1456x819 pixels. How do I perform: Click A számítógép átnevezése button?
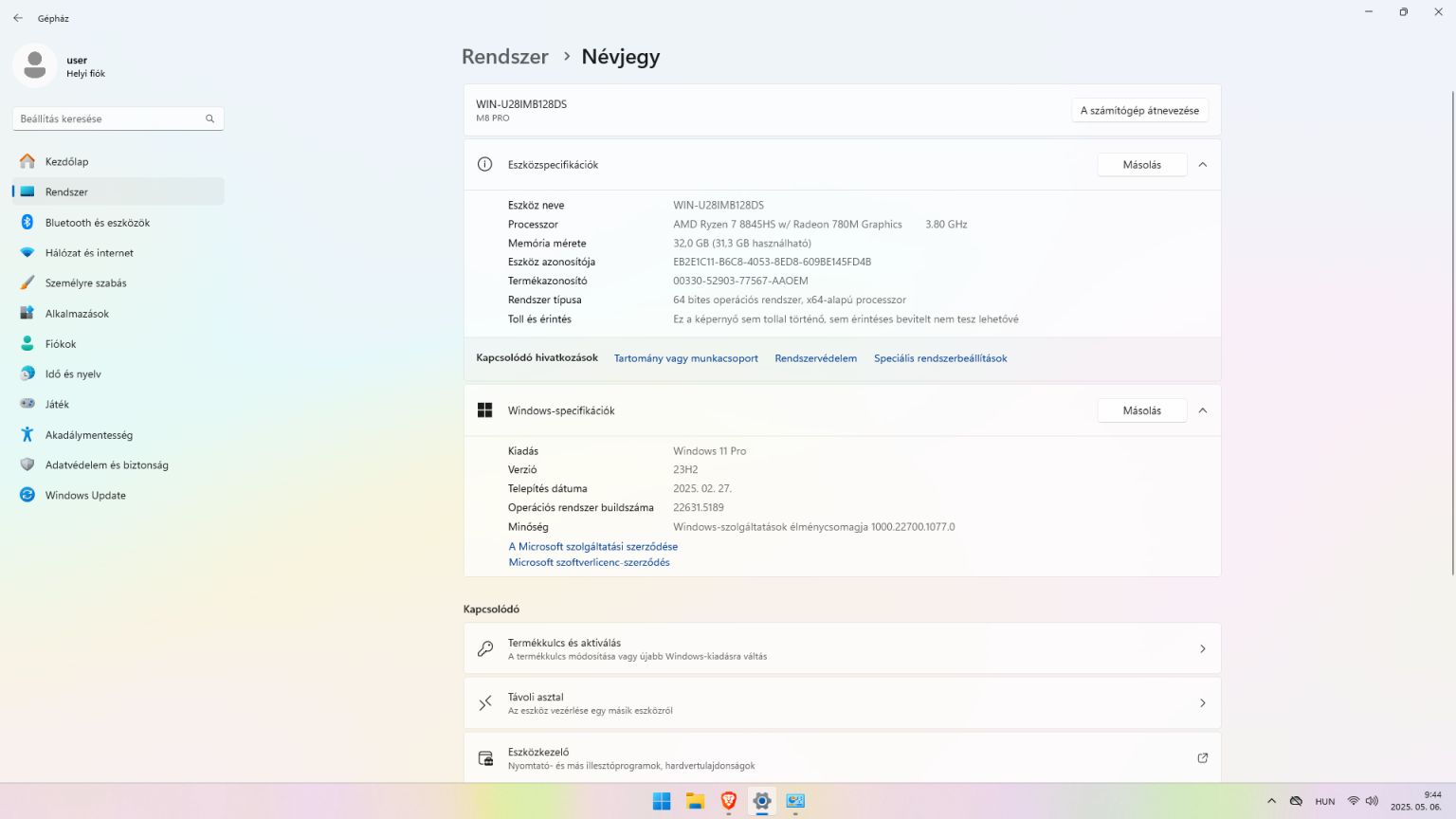(x=1139, y=111)
